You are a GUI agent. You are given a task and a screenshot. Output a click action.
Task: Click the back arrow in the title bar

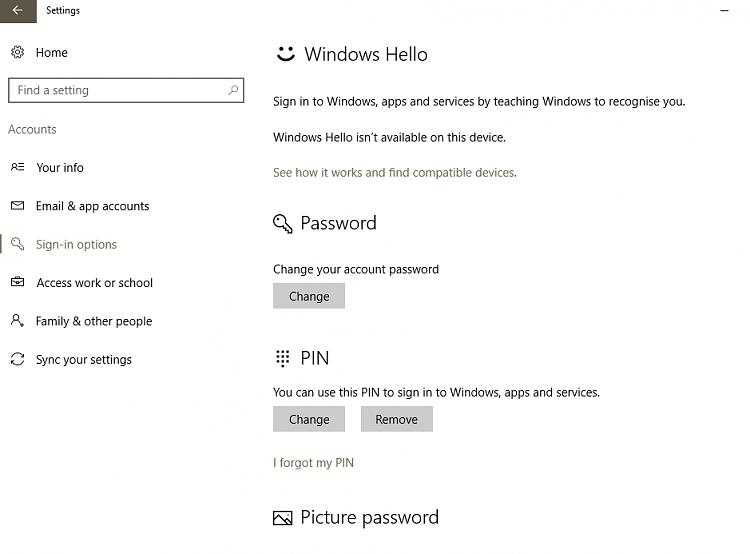click(18, 10)
